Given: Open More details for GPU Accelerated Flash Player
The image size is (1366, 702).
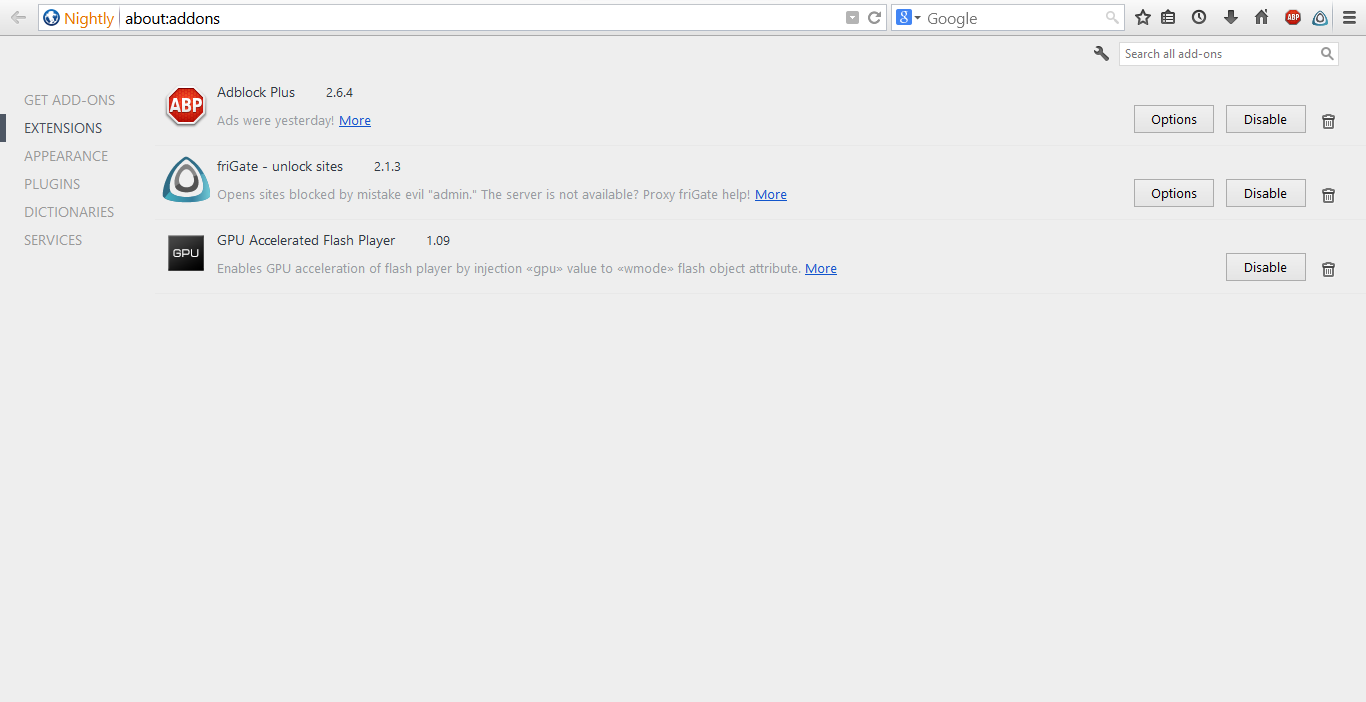Looking at the screenshot, I should [821, 268].
